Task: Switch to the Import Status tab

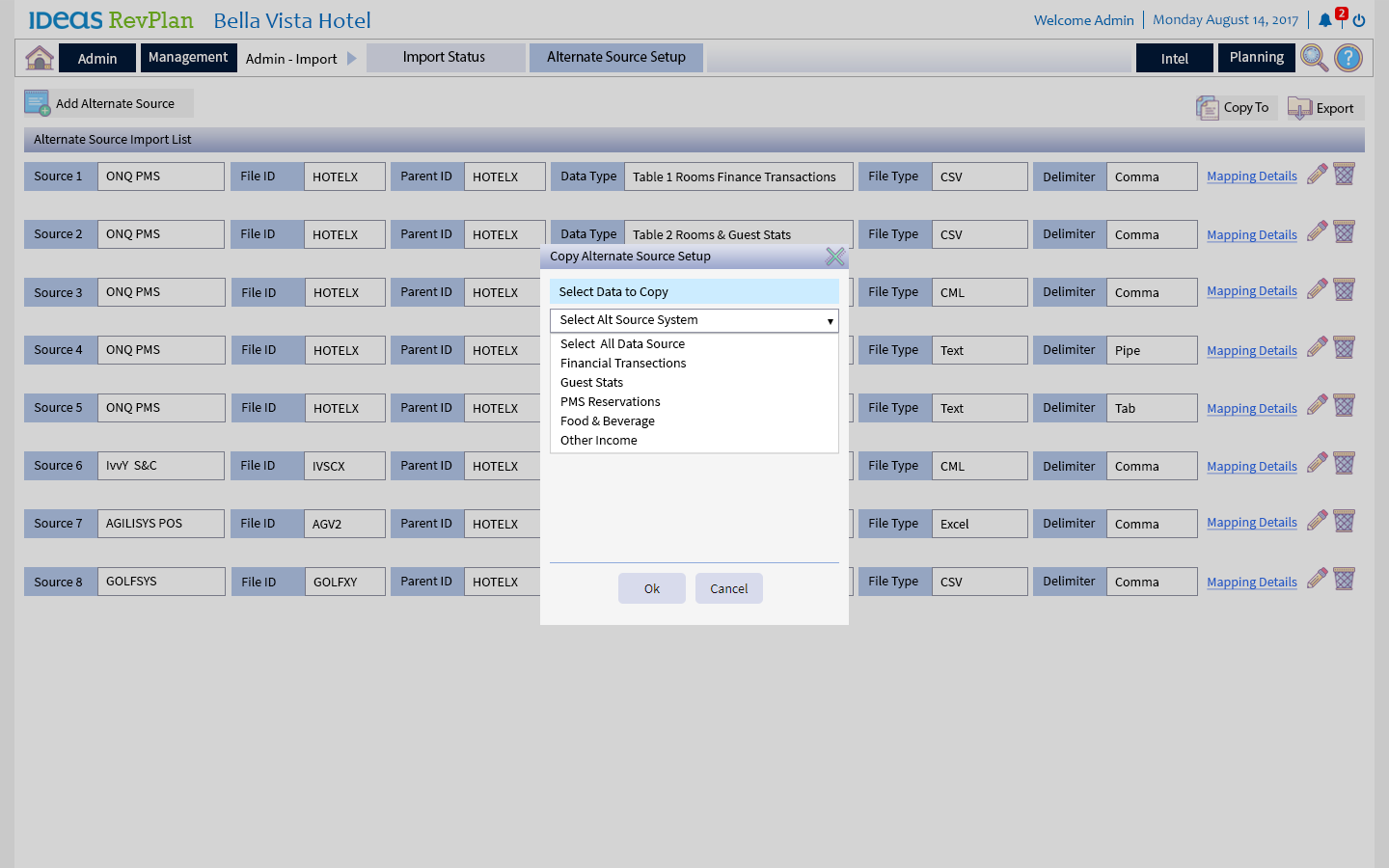Action: [x=445, y=58]
